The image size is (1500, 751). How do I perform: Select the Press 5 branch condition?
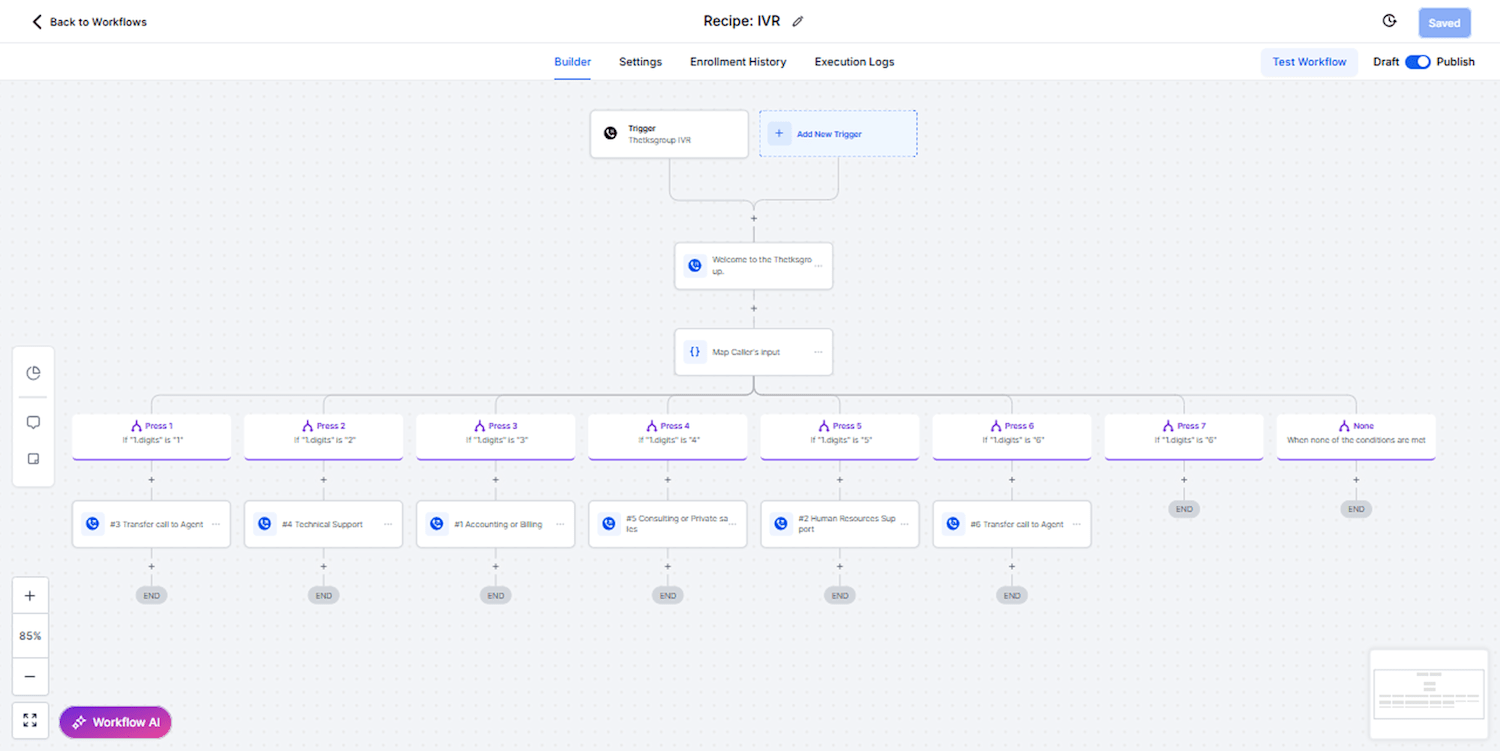[x=840, y=435]
